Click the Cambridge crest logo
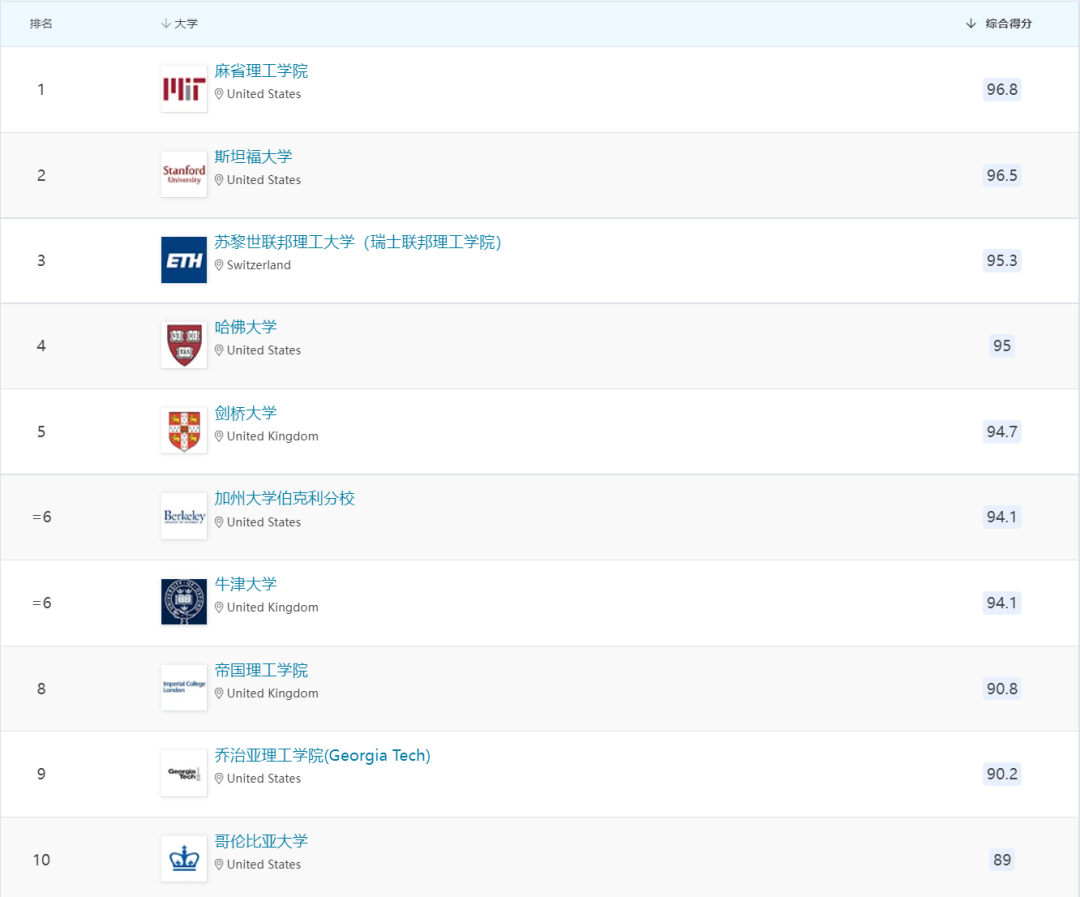This screenshot has height=897, width=1080. [x=184, y=431]
